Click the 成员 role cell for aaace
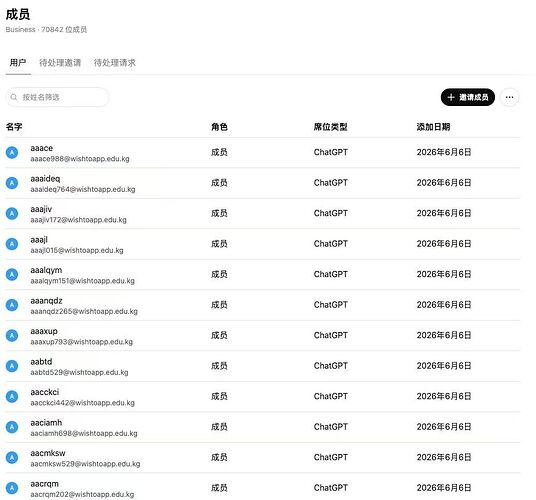Viewport: 536px width, 500px height. click(x=219, y=152)
